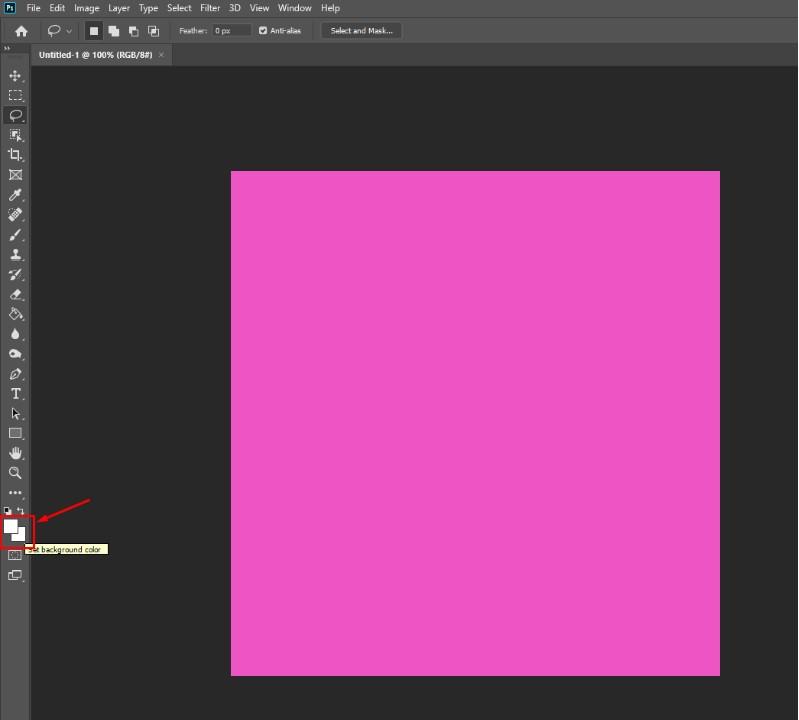Expand the toolbar with double arrows
Viewport: 799px width, 720px height.
coord(7,48)
